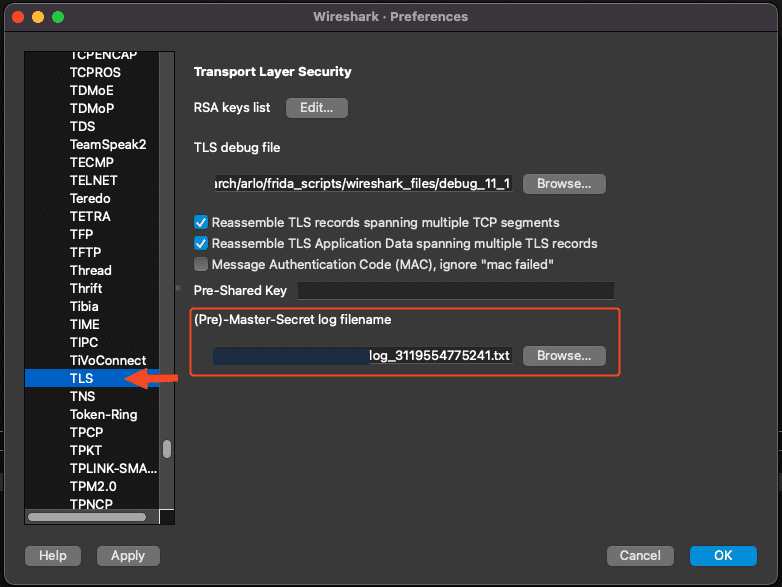Toggle reassemble TLS Application Data checkbox

pos(201,243)
